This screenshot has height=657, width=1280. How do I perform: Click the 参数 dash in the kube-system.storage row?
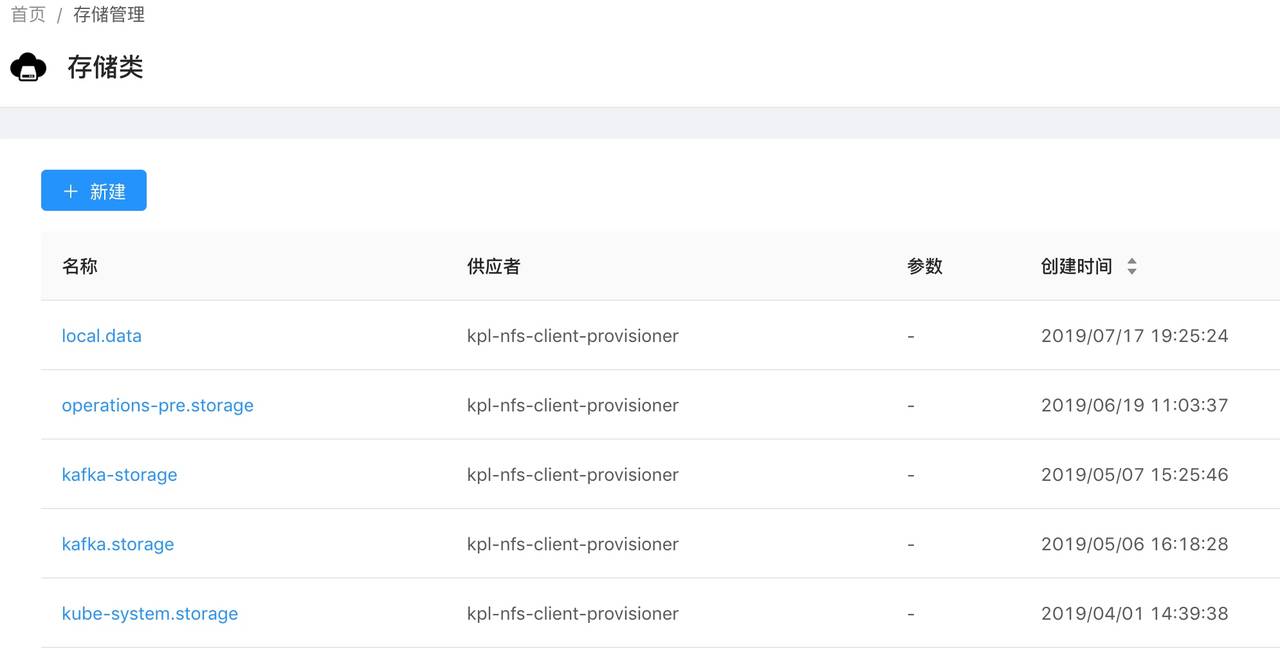(x=911, y=614)
